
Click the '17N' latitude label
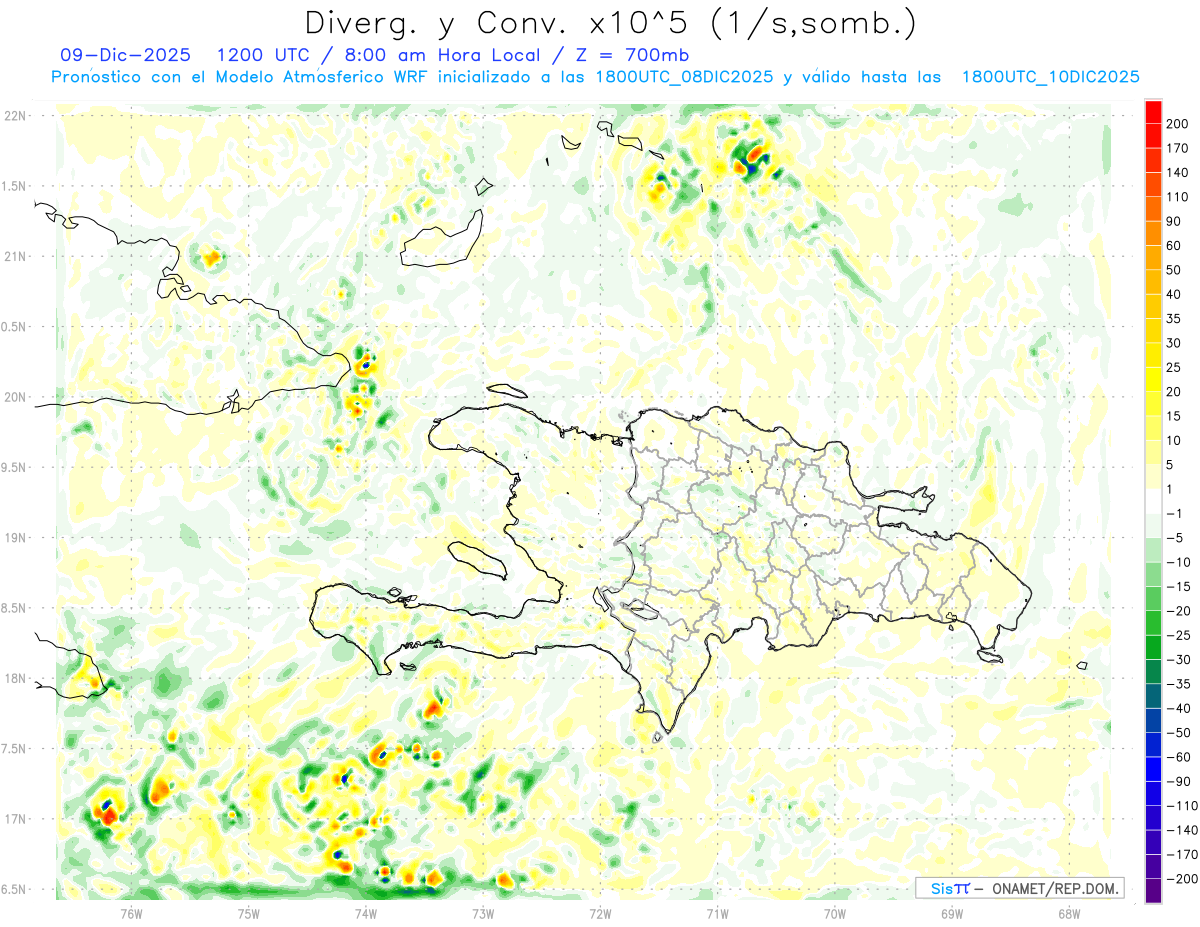pyautogui.click(x=16, y=819)
